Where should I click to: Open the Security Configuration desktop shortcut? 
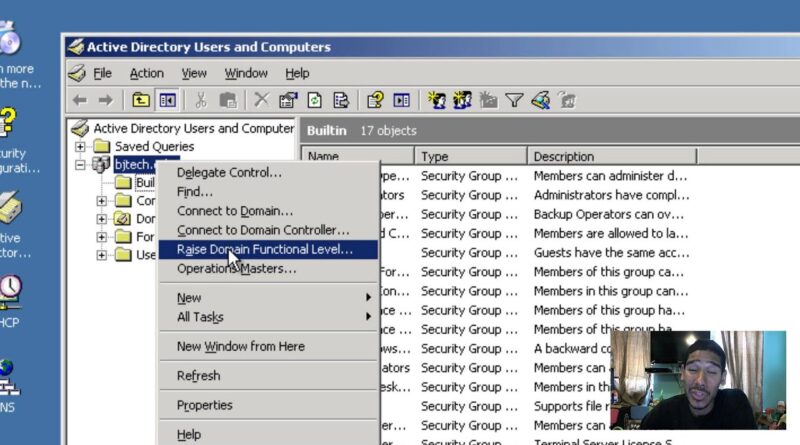coord(9,121)
